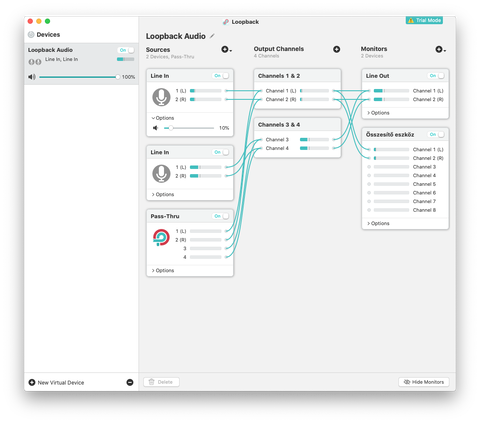Click the Trial Mode warning badge
The height and width of the screenshot is (423, 480).
coord(424,20)
